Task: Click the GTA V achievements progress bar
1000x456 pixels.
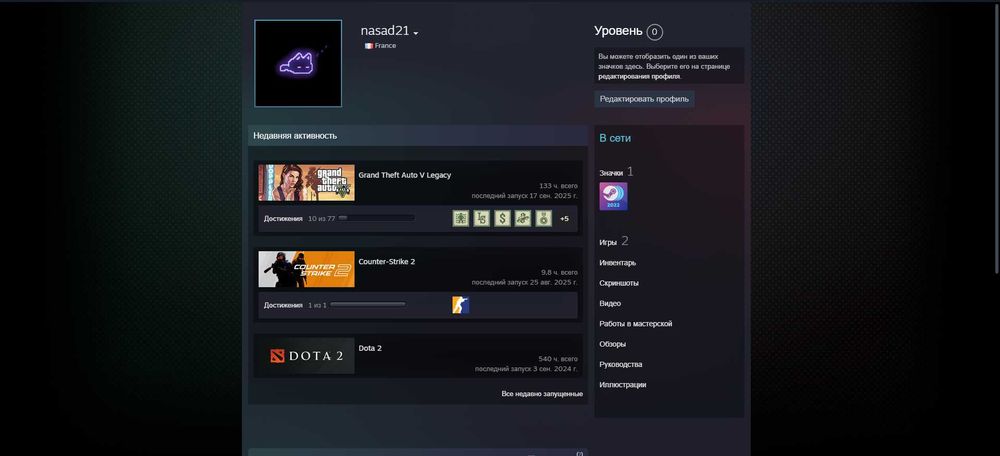Action: point(376,218)
